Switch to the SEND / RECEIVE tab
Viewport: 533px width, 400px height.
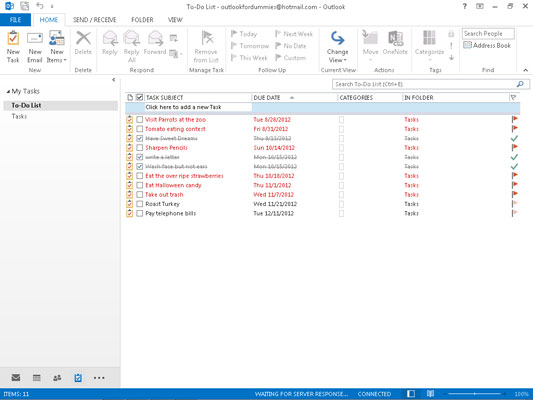click(x=94, y=20)
